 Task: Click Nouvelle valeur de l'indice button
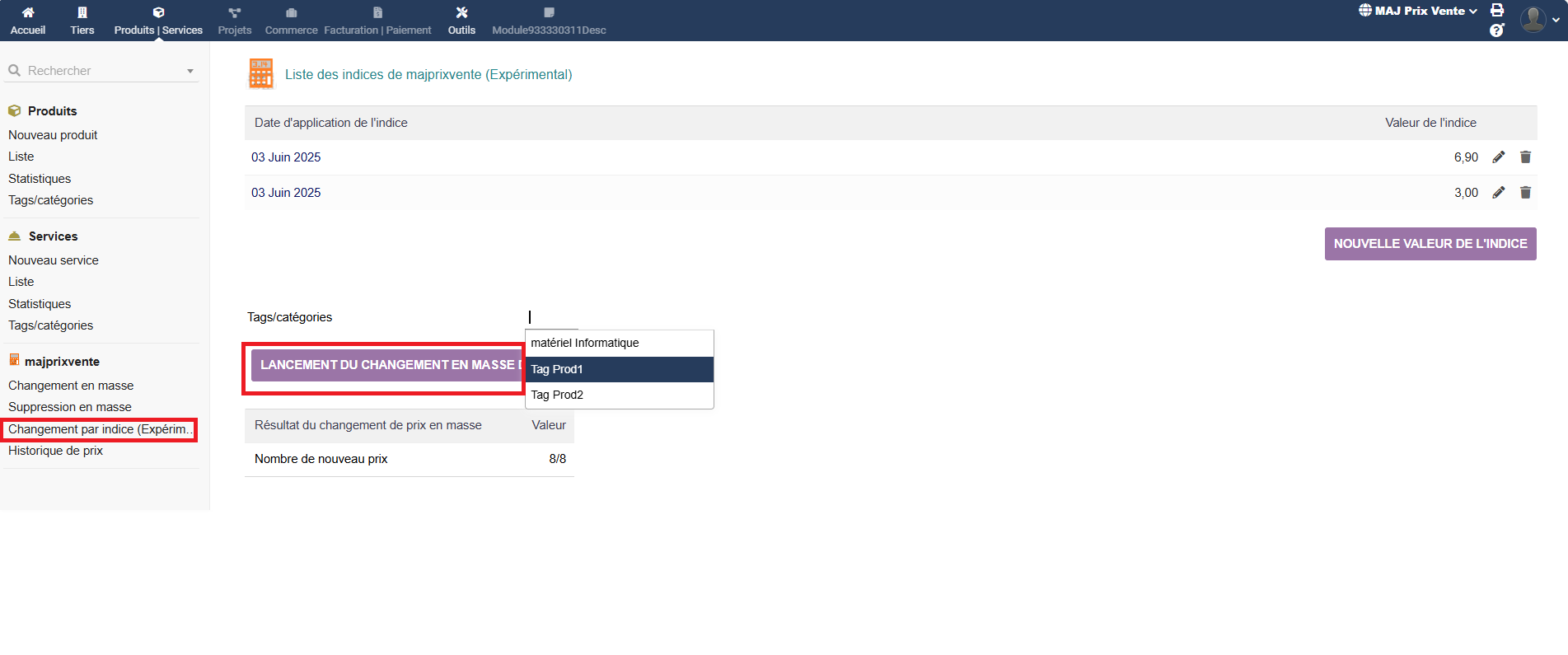pos(1430,244)
